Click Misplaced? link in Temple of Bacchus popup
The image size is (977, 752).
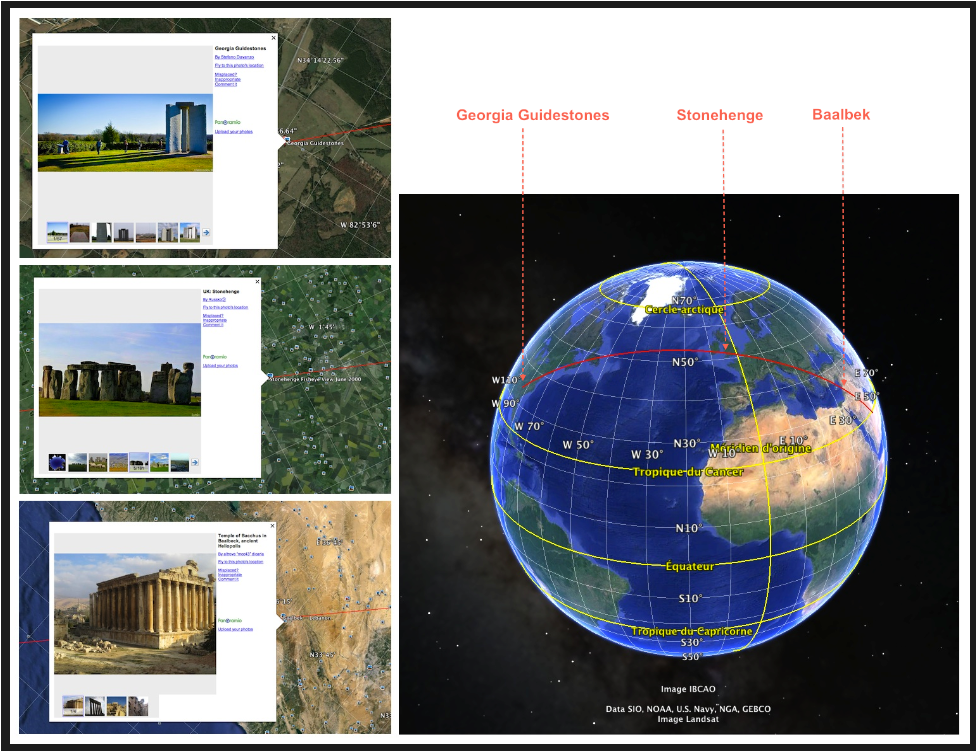[x=228, y=570]
